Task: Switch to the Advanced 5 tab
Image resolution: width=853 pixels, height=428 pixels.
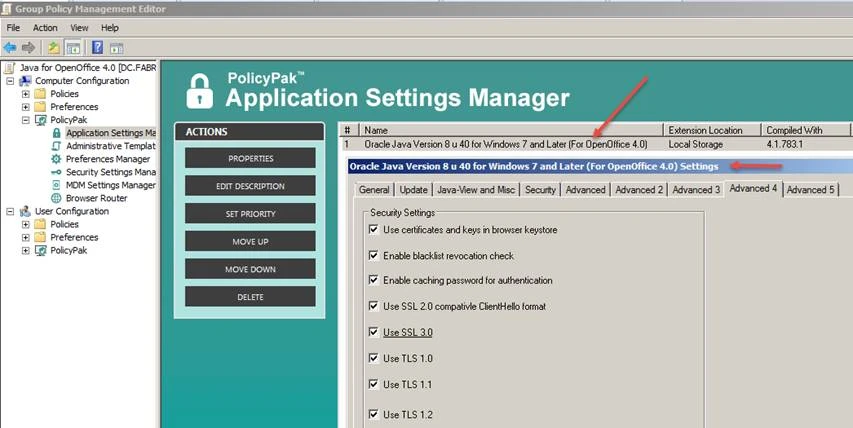Action: (811, 189)
